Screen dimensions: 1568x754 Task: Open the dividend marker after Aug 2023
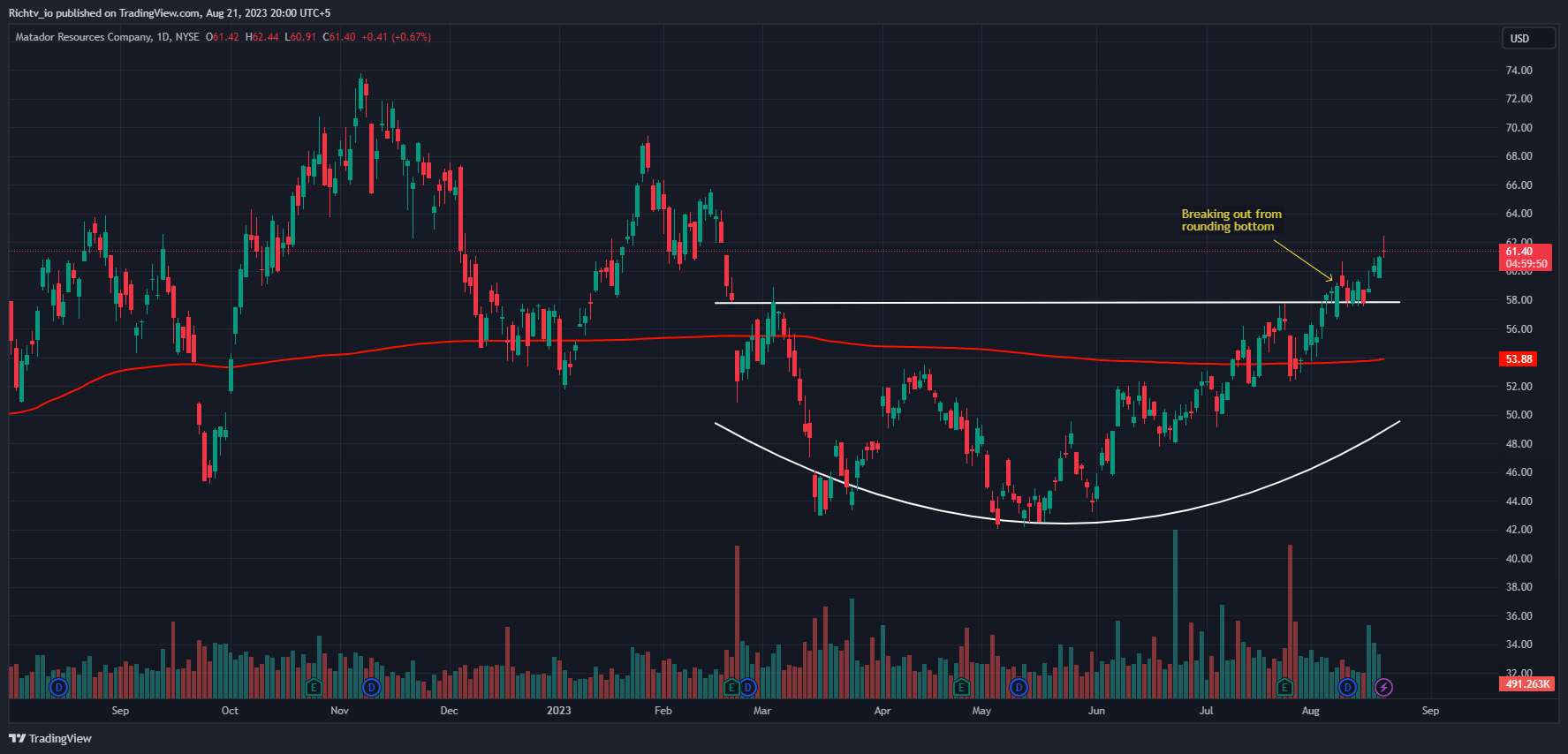(x=1347, y=687)
